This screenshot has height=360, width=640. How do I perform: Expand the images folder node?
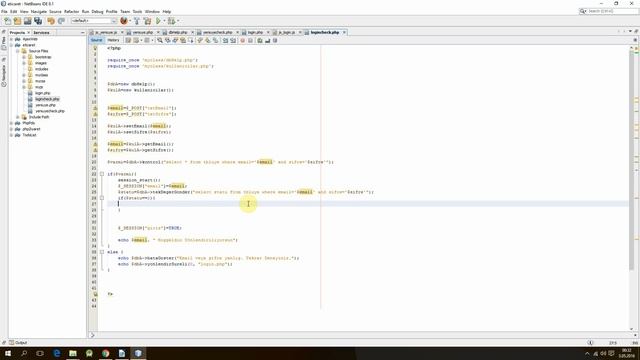(24, 63)
